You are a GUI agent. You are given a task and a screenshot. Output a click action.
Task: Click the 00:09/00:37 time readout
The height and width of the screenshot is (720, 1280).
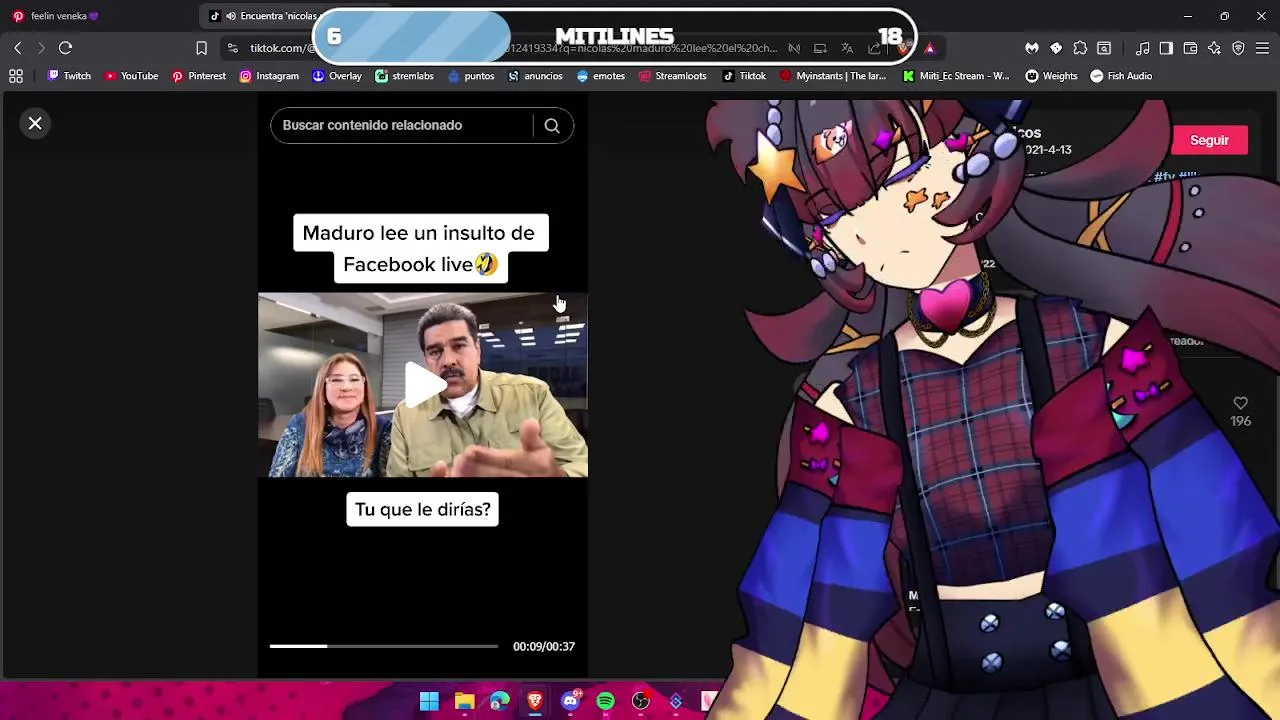point(544,646)
